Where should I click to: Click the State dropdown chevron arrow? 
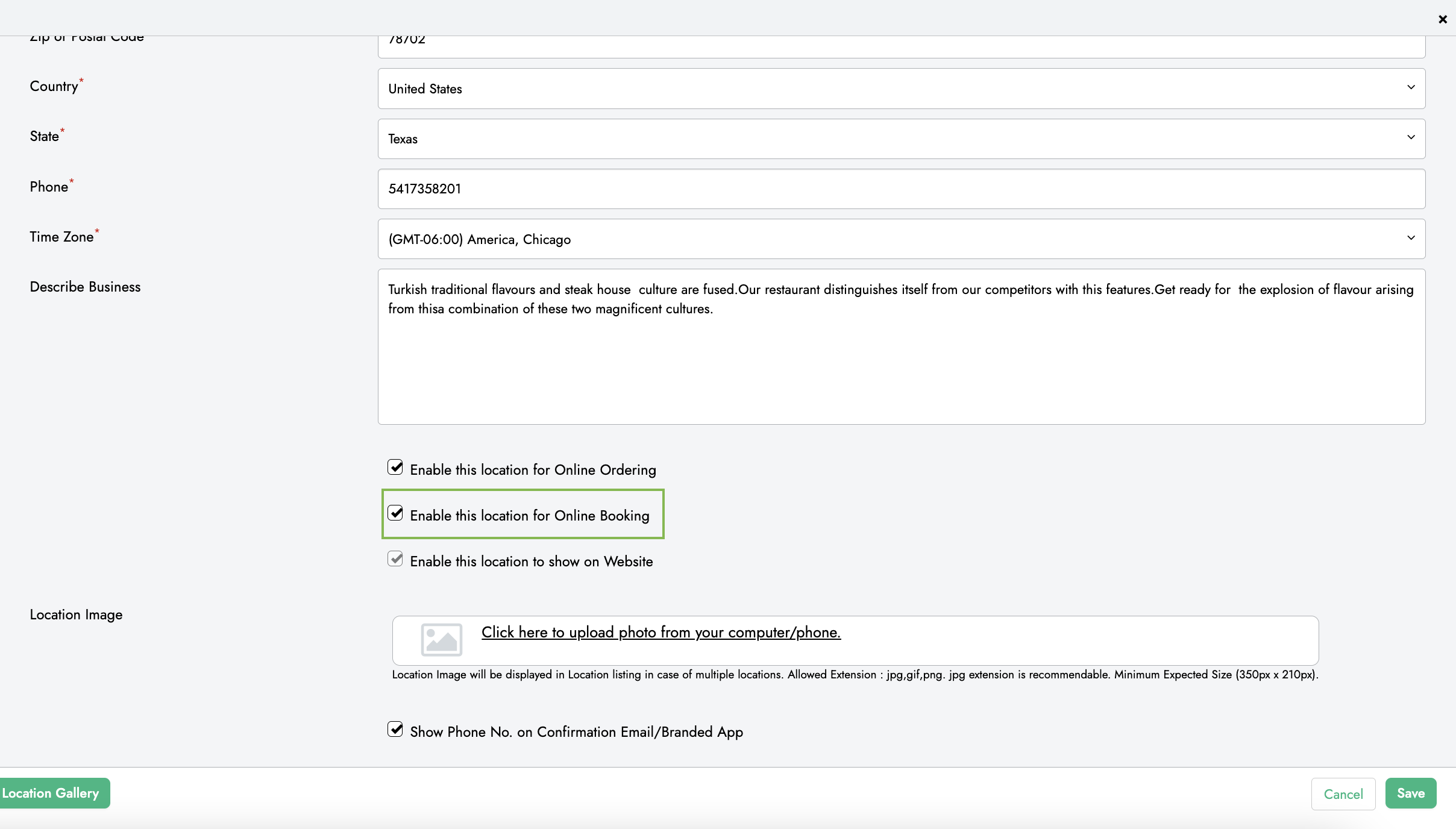point(1411,137)
